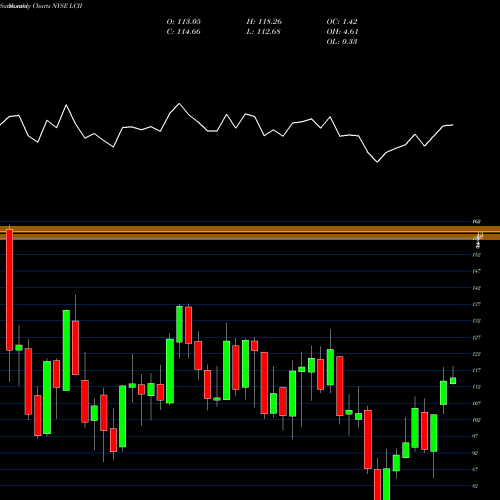Screen dimensions: 500x500
Task: Click the 137 price axis label
Action: pyautogui.click(x=476, y=304)
